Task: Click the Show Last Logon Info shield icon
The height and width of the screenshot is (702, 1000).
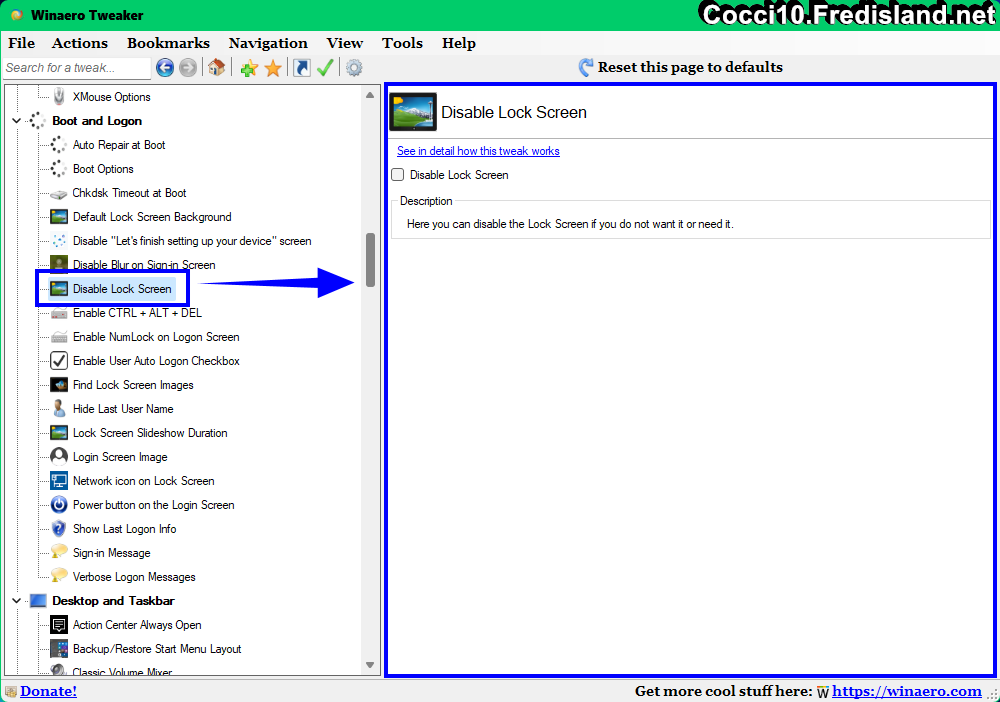Action: pyautogui.click(x=59, y=529)
